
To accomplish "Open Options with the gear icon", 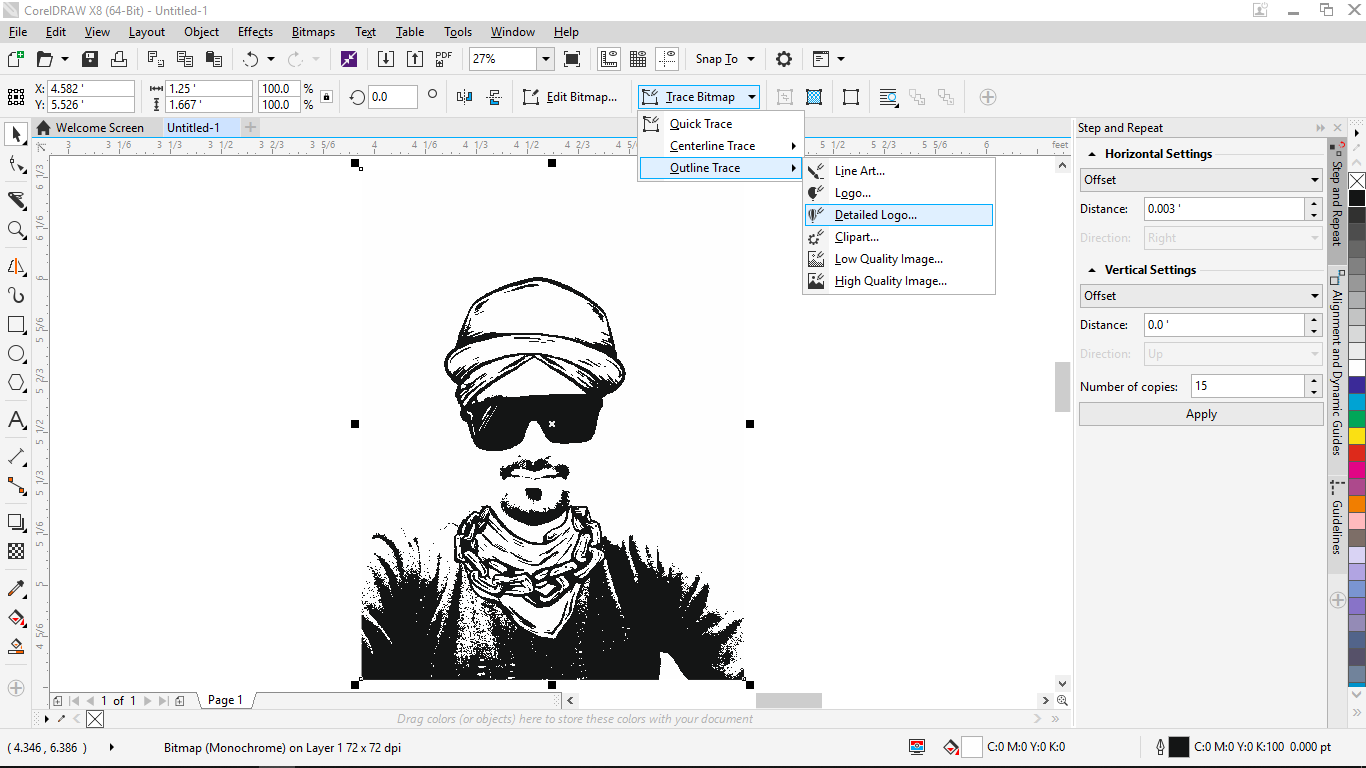I will coord(784,59).
